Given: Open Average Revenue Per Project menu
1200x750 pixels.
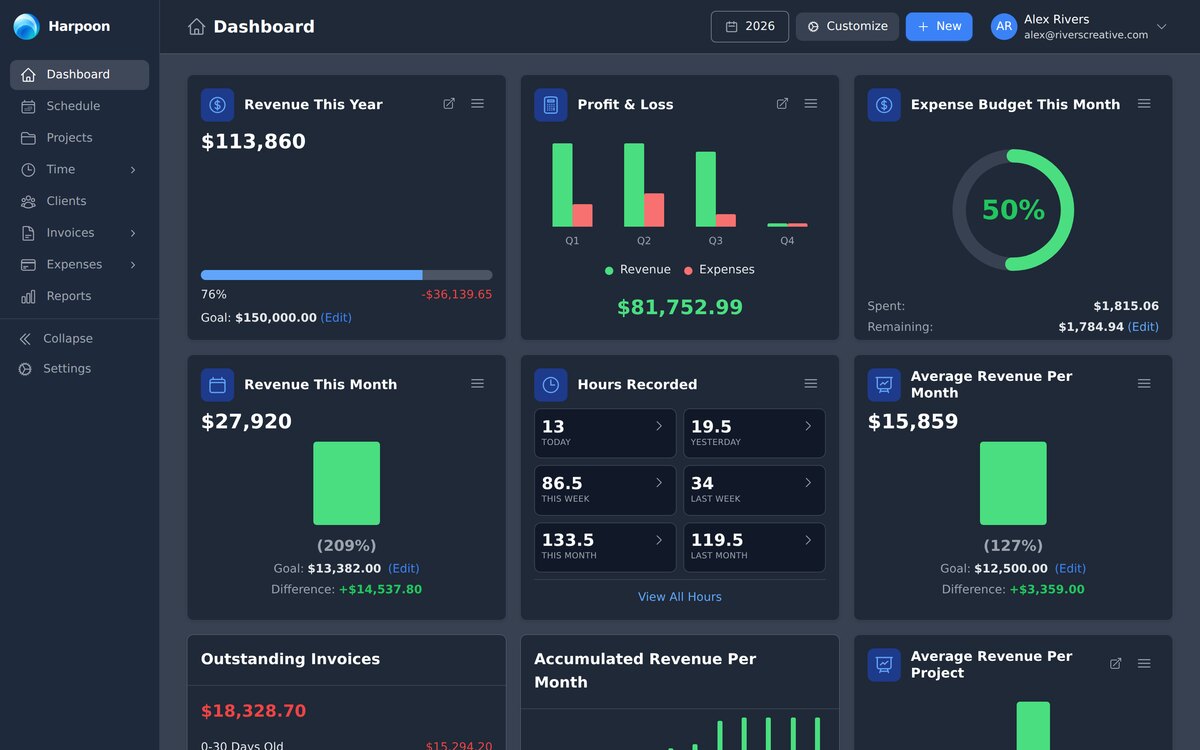Looking at the screenshot, I should click(x=1144, y=664).
